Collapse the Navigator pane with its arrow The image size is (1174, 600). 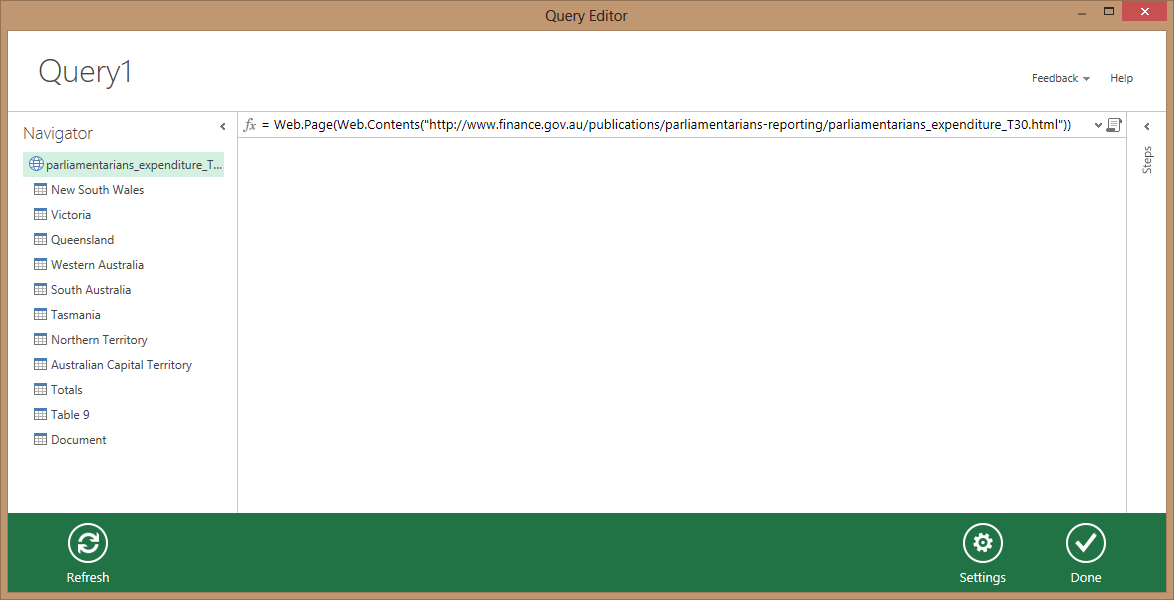pyautogui.click(x=223, y=126)
